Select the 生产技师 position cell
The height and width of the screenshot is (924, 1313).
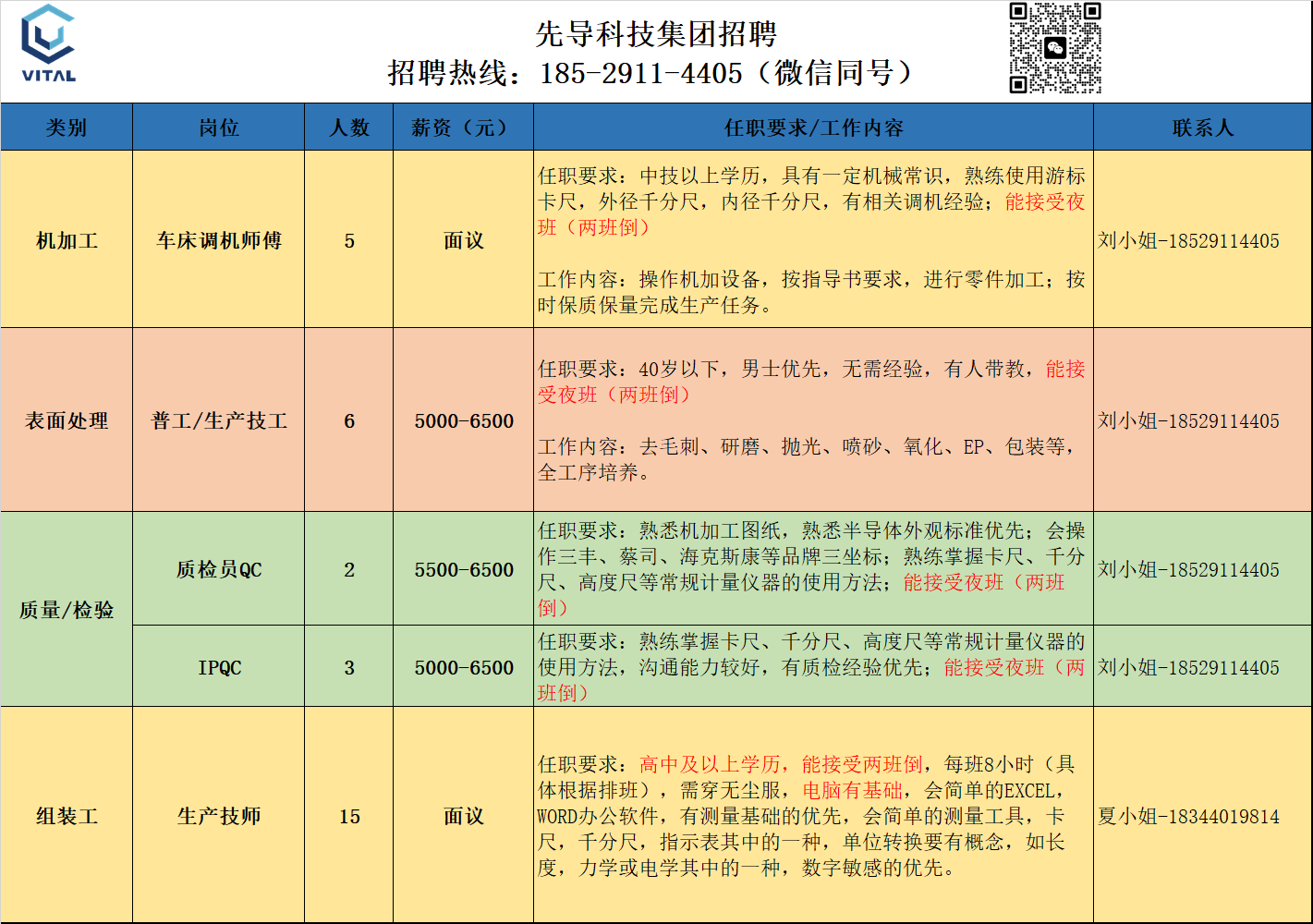pos(219,816)
